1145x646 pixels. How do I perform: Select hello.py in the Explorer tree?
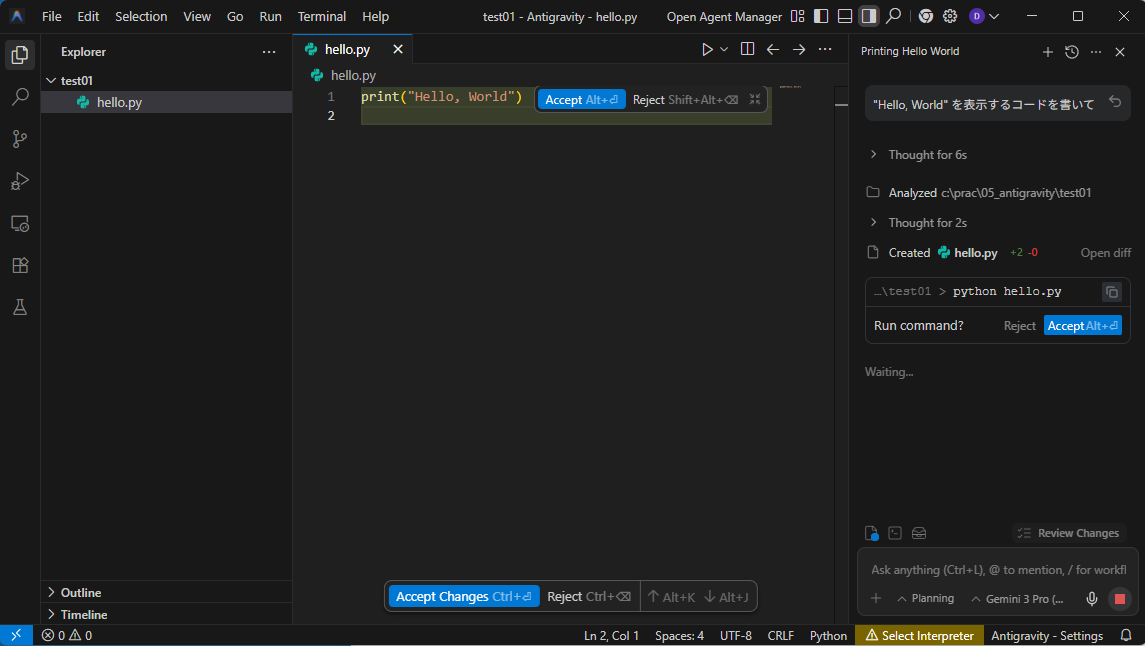166,102
